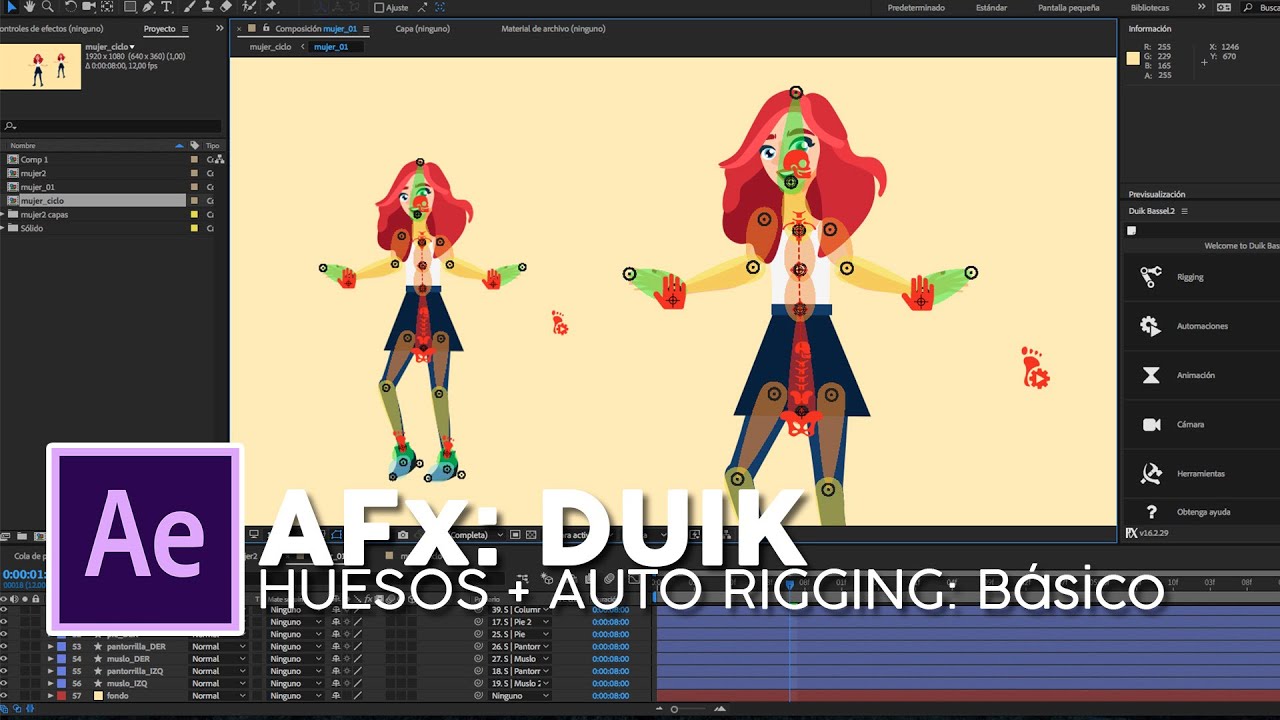Toggle the Ajuste snapping checkbox
The image size is (1280, 720).
[379, 7]
